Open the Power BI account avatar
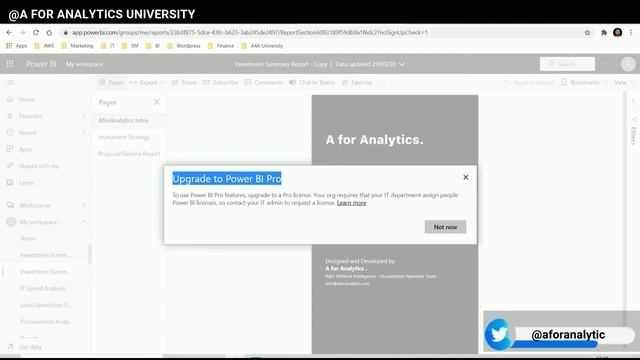640x360 pixels. (628, 64)
